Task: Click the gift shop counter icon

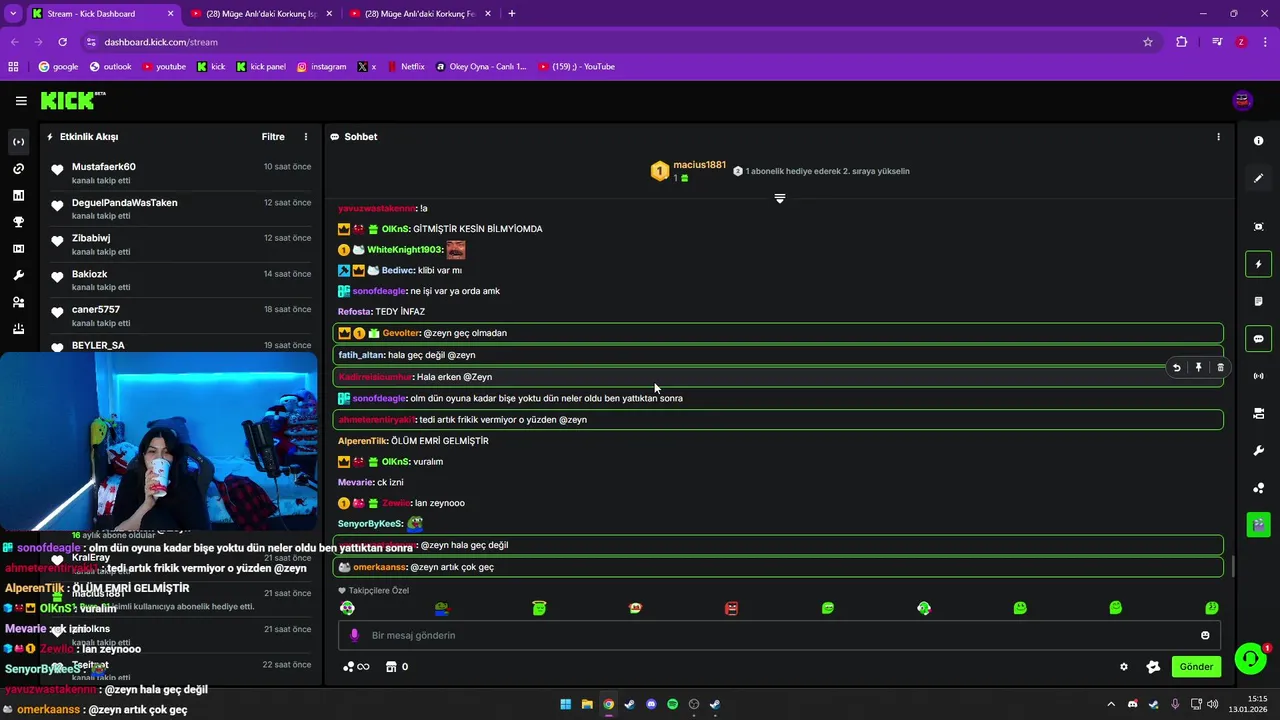Action: (x=397, y=667)
